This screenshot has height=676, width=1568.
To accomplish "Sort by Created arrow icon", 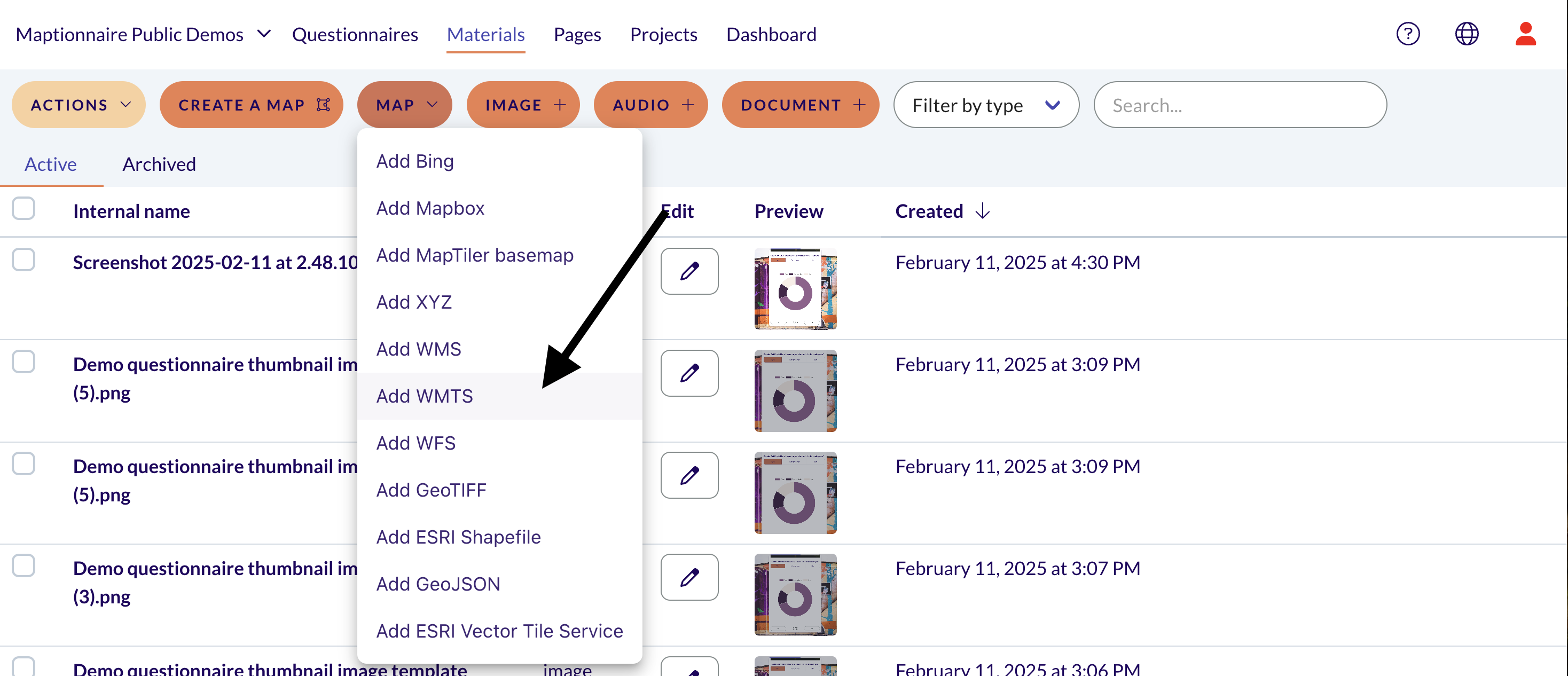I will coord(983,211).
